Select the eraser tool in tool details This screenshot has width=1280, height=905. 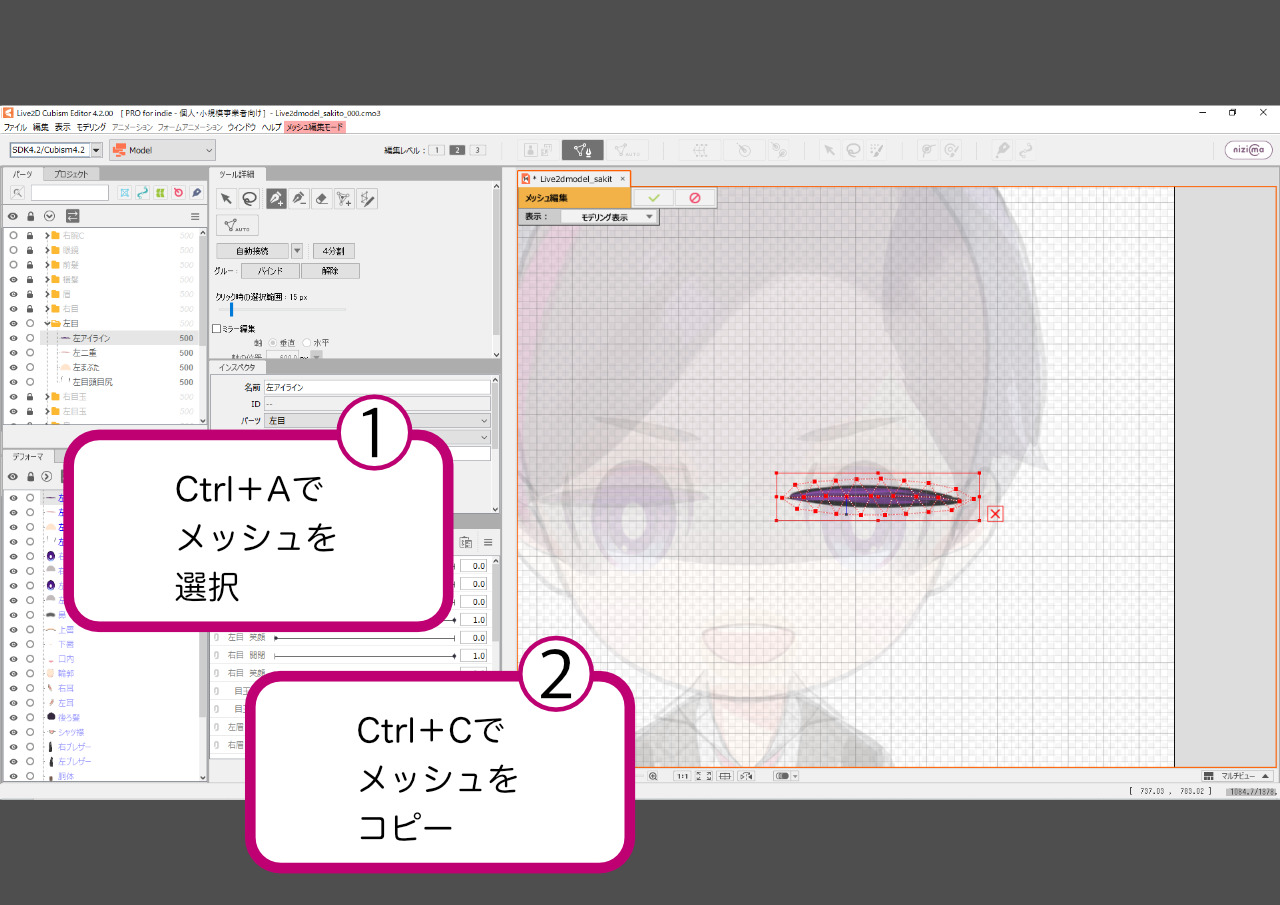[x=321, y=198]
